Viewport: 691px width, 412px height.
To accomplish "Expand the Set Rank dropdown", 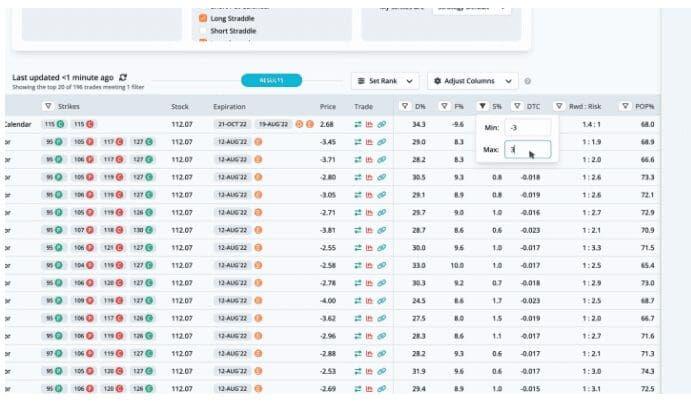I will (x=384, y=81).
